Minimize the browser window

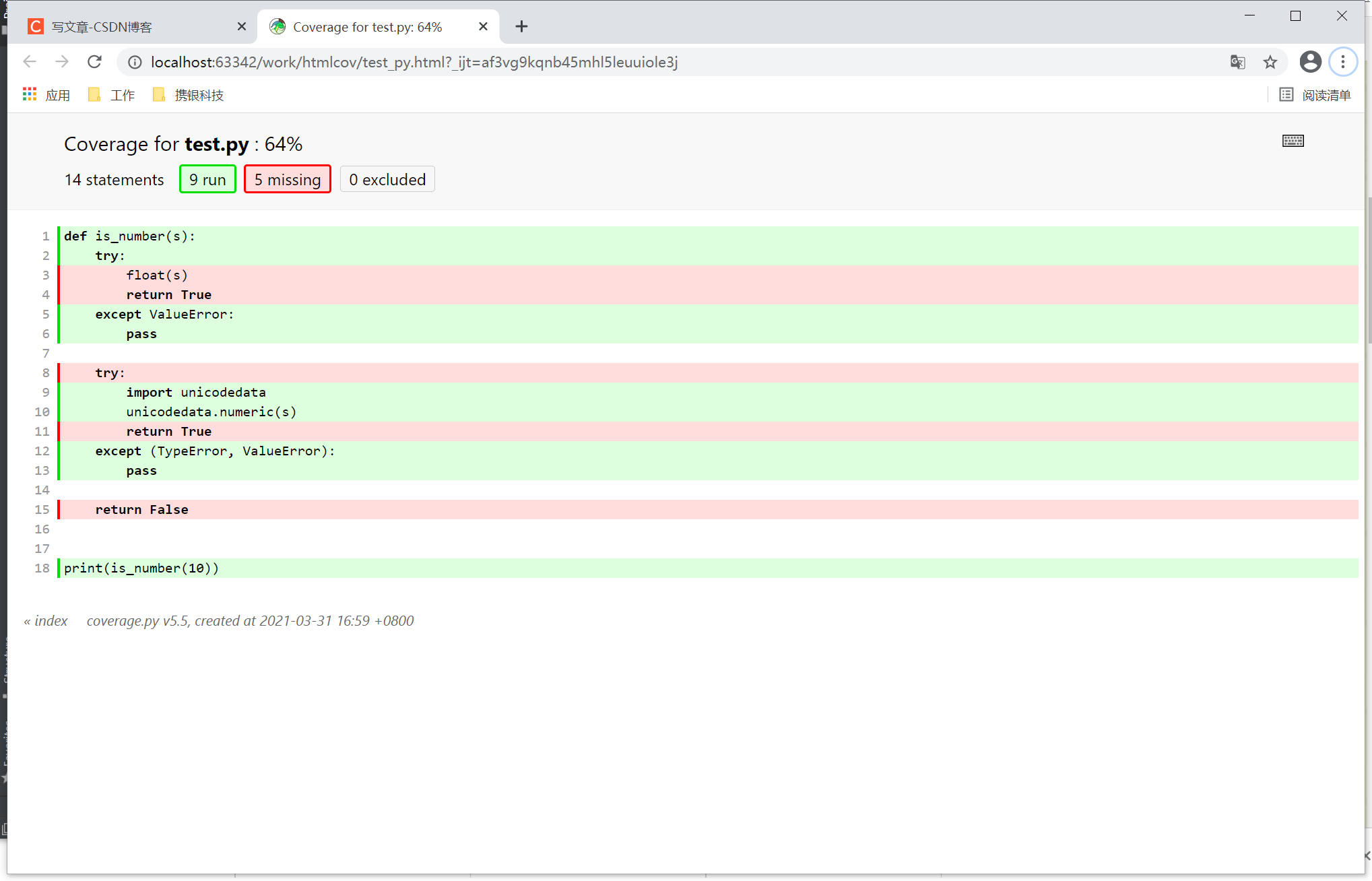[x=1249, y=15]
